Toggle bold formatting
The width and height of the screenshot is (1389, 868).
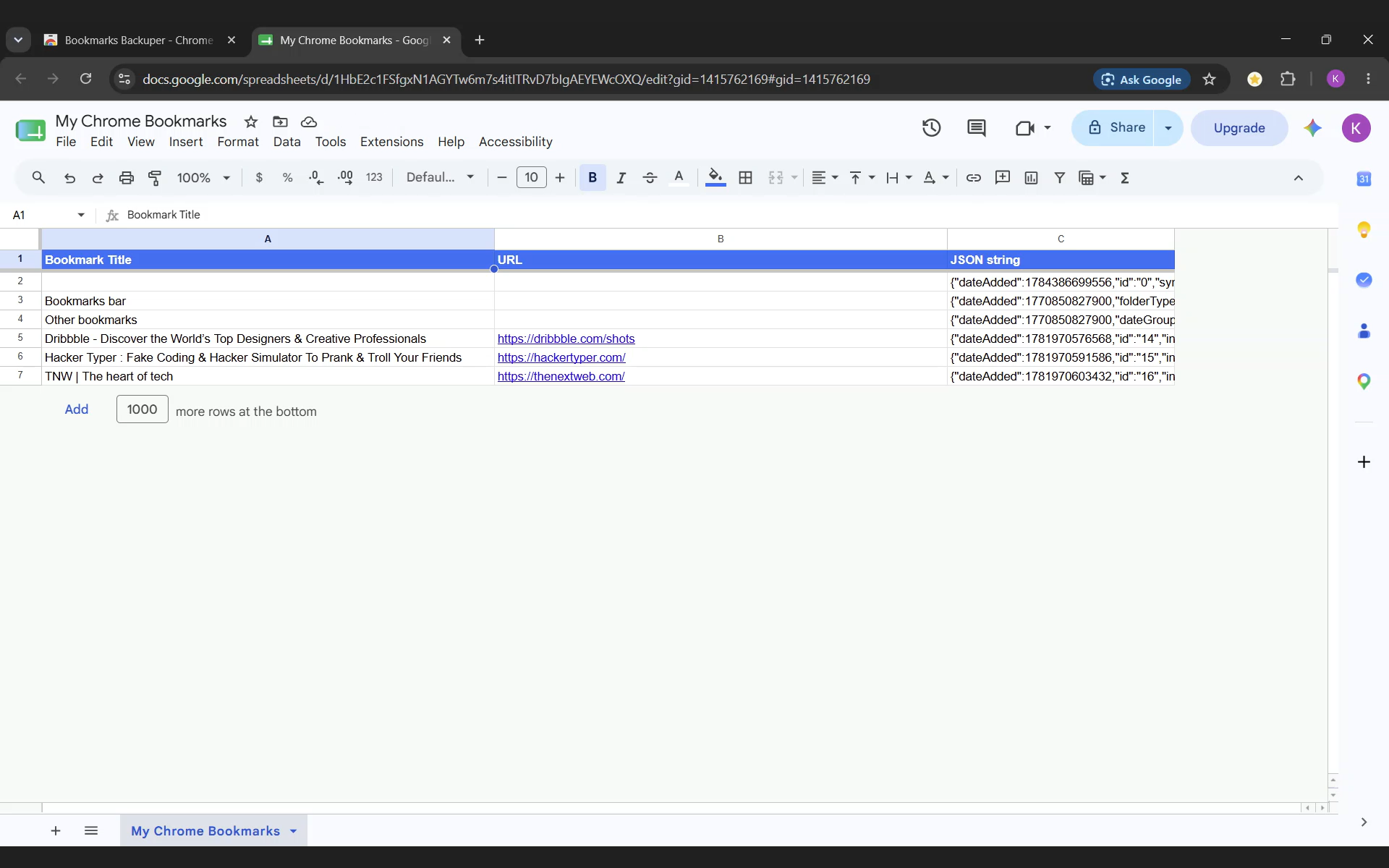click(592, 177)
